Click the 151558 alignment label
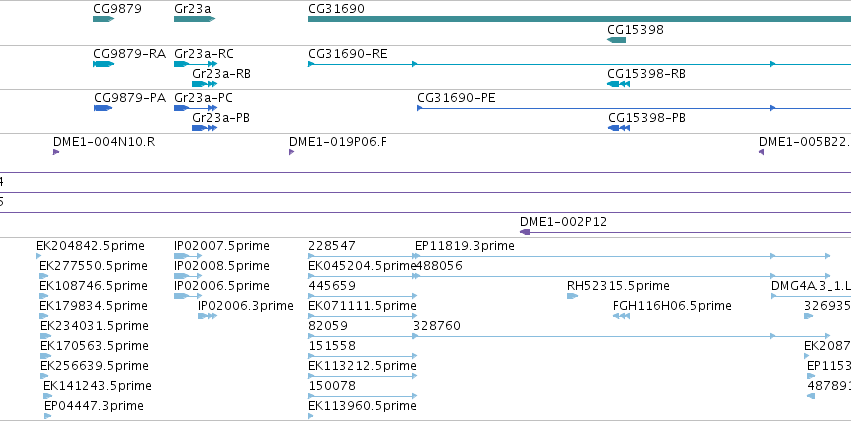This screenshot has height=421, width=851. (332, 346)
